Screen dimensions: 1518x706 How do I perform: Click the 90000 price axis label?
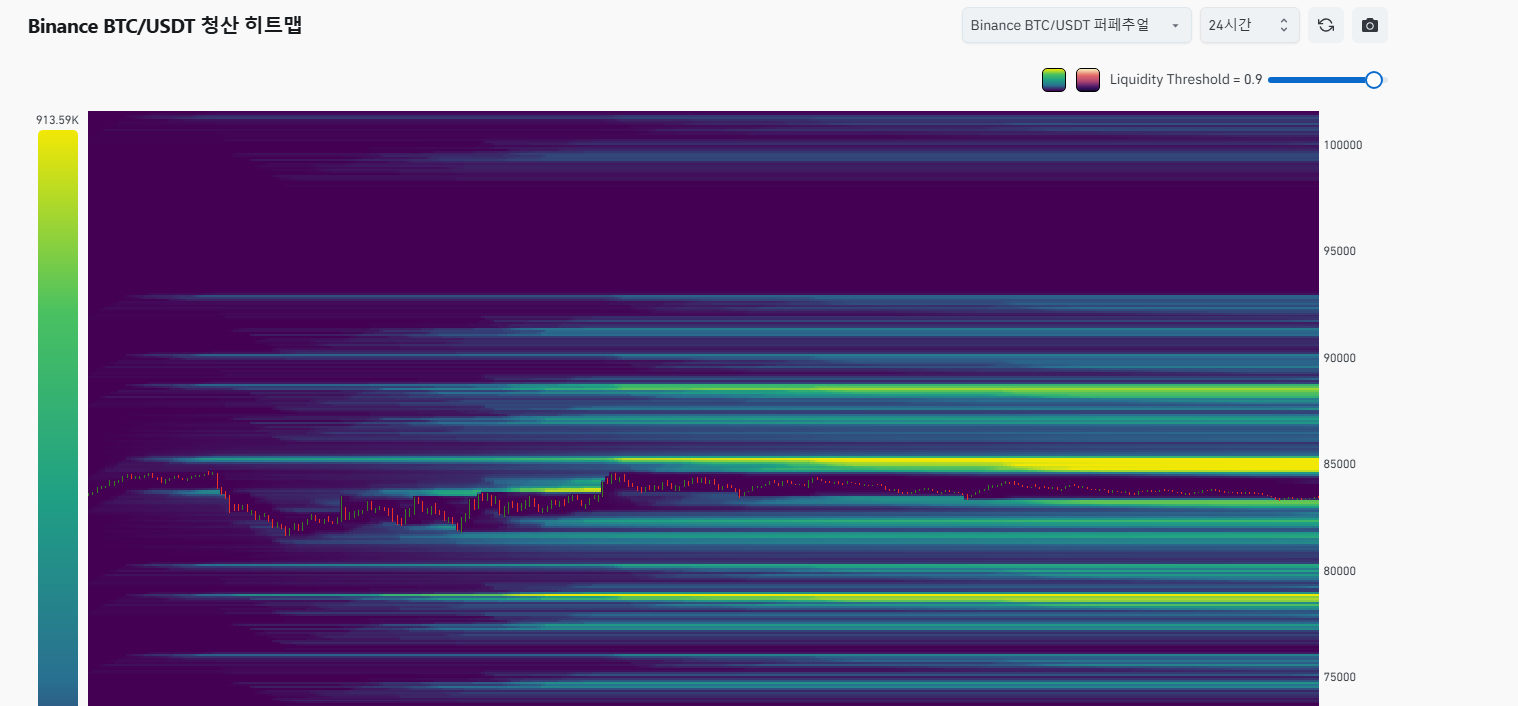point(1340,358)
